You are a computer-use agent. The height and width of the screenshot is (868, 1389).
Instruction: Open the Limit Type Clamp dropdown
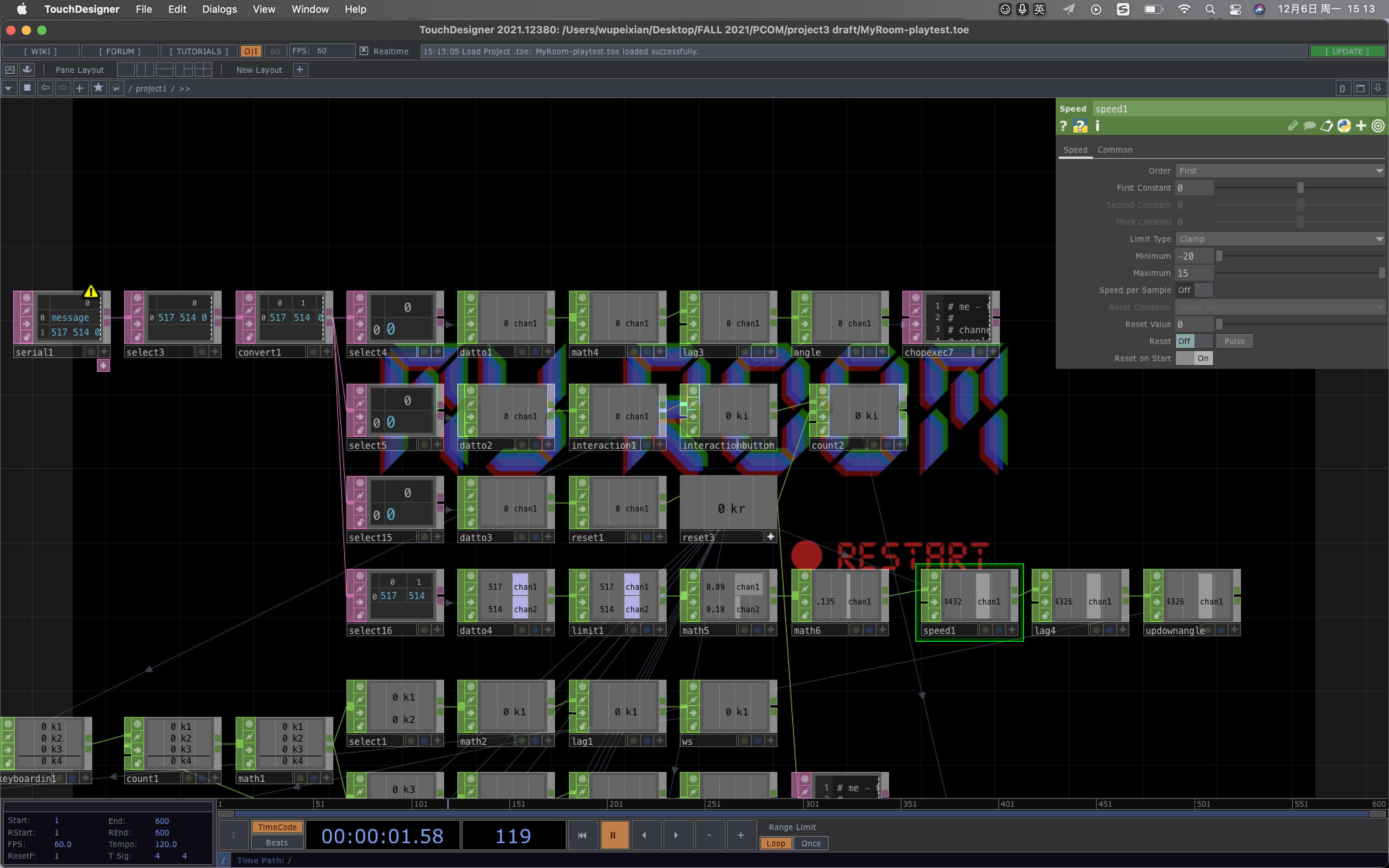click(1280, 239)
